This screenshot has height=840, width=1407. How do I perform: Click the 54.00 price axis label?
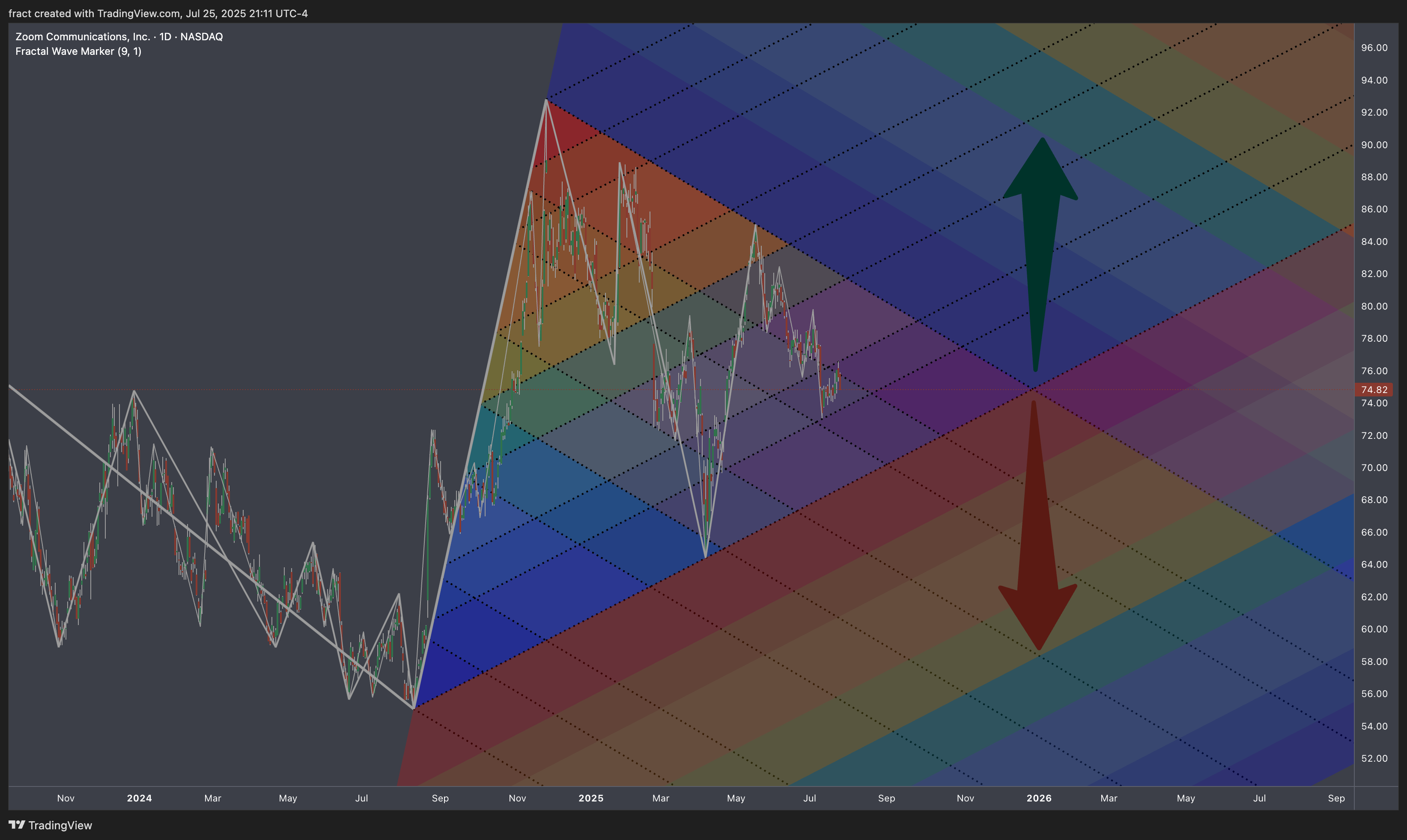(x=1374, y=726)
